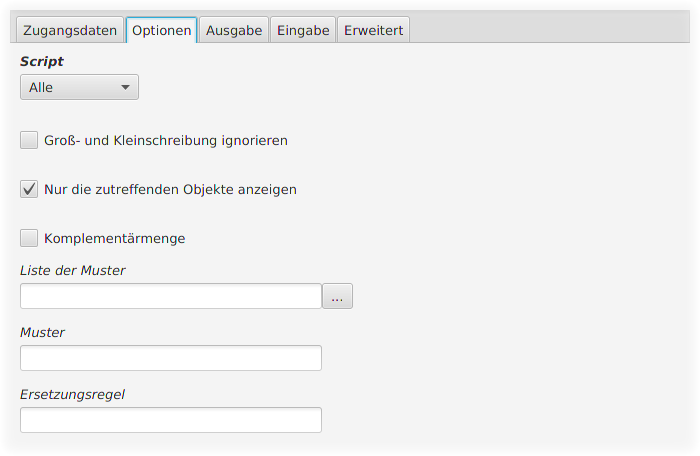Go to the Eingabe tab

[x=303, y=30]
